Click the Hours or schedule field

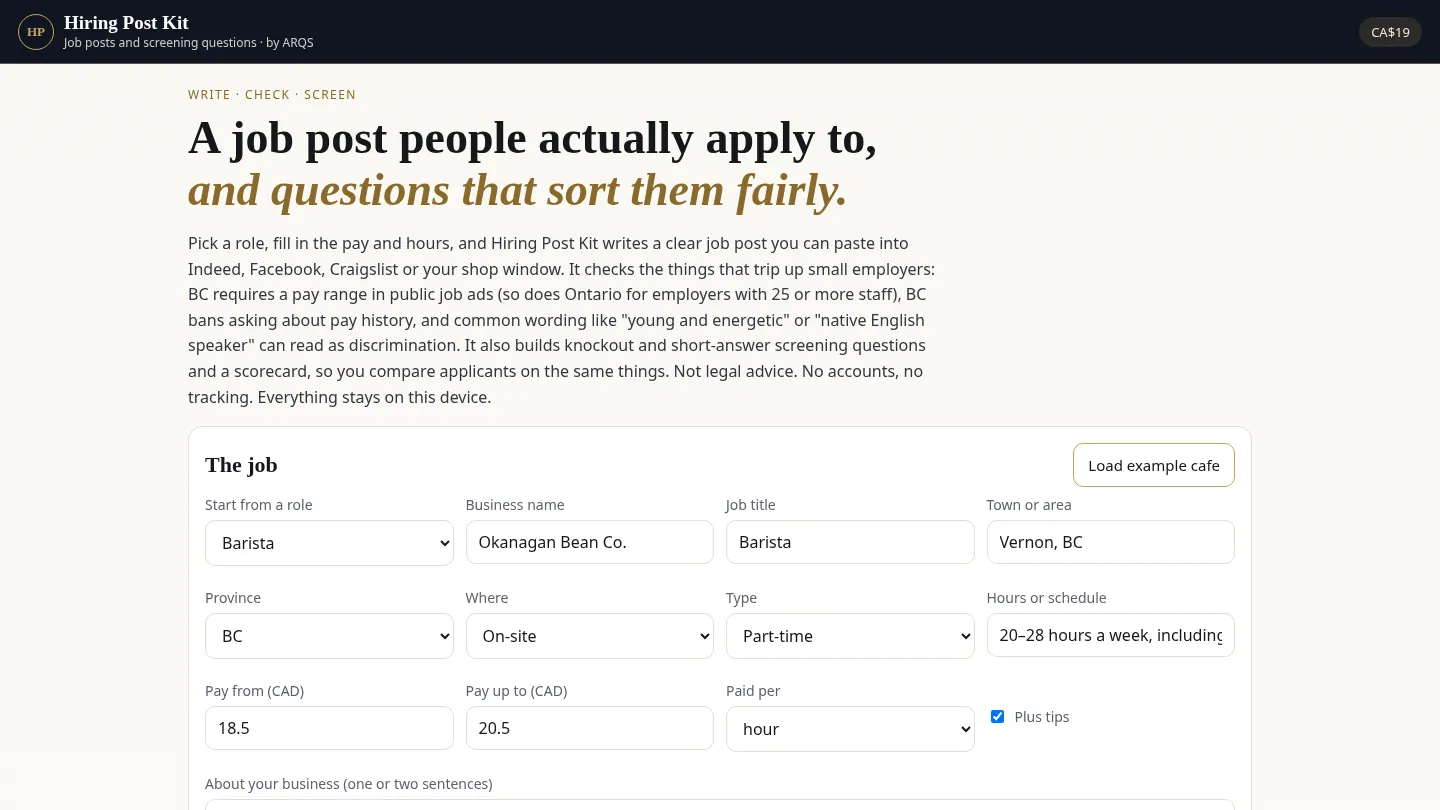pos(1111,635)
